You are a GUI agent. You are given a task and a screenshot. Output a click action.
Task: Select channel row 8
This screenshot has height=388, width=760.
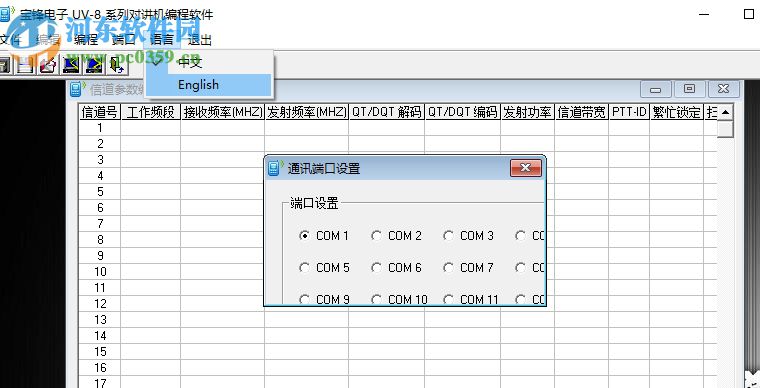(99, 240)
